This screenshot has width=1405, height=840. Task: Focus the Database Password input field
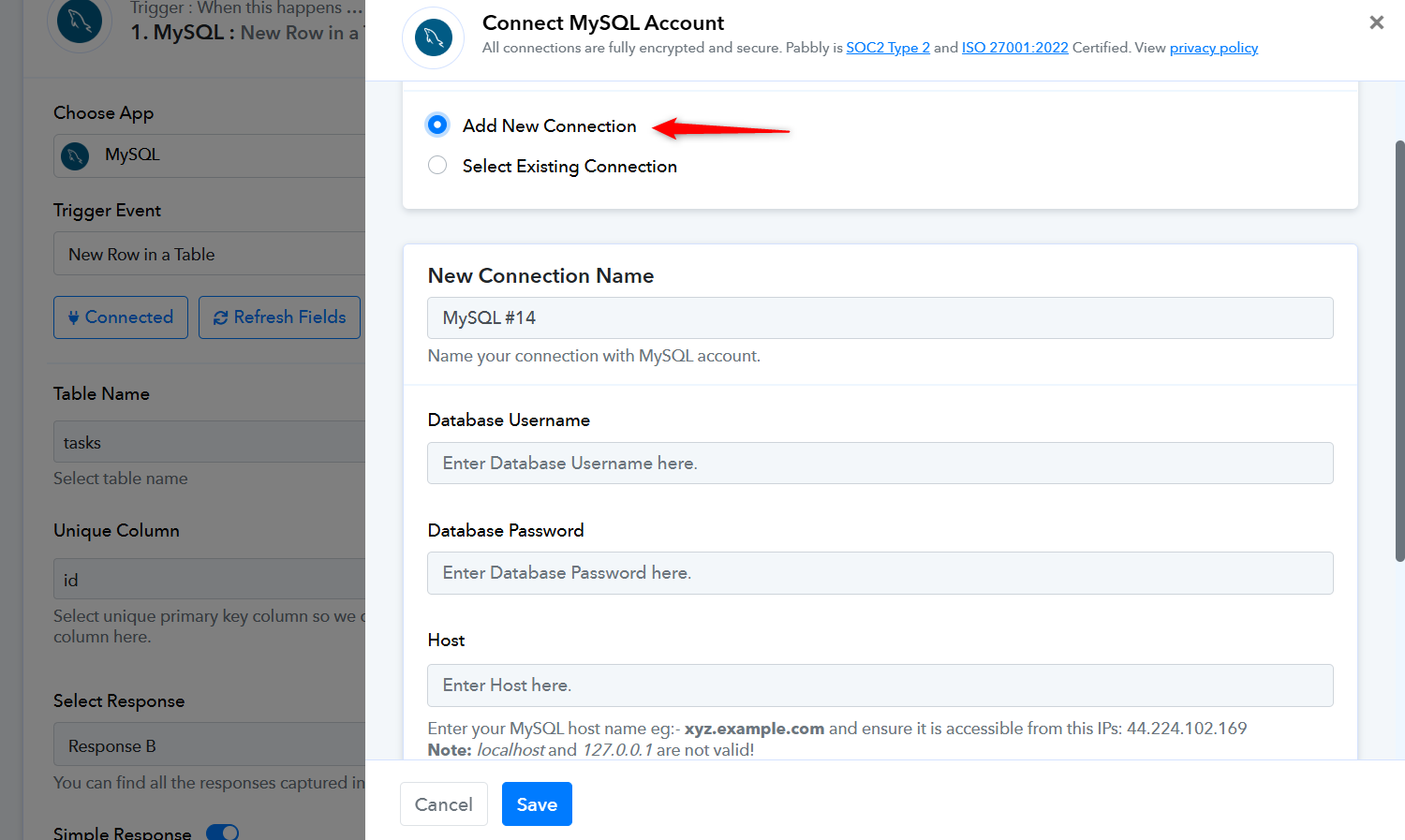pyautogui.click(x=880, y=573)
